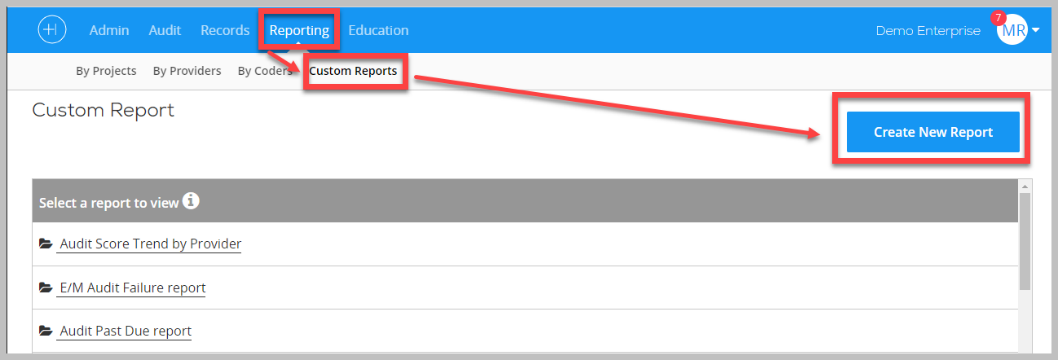The height and width of the screenshot is (360, 1058).
Task: Open the Admin menu
Action: (x=109, y=30)
